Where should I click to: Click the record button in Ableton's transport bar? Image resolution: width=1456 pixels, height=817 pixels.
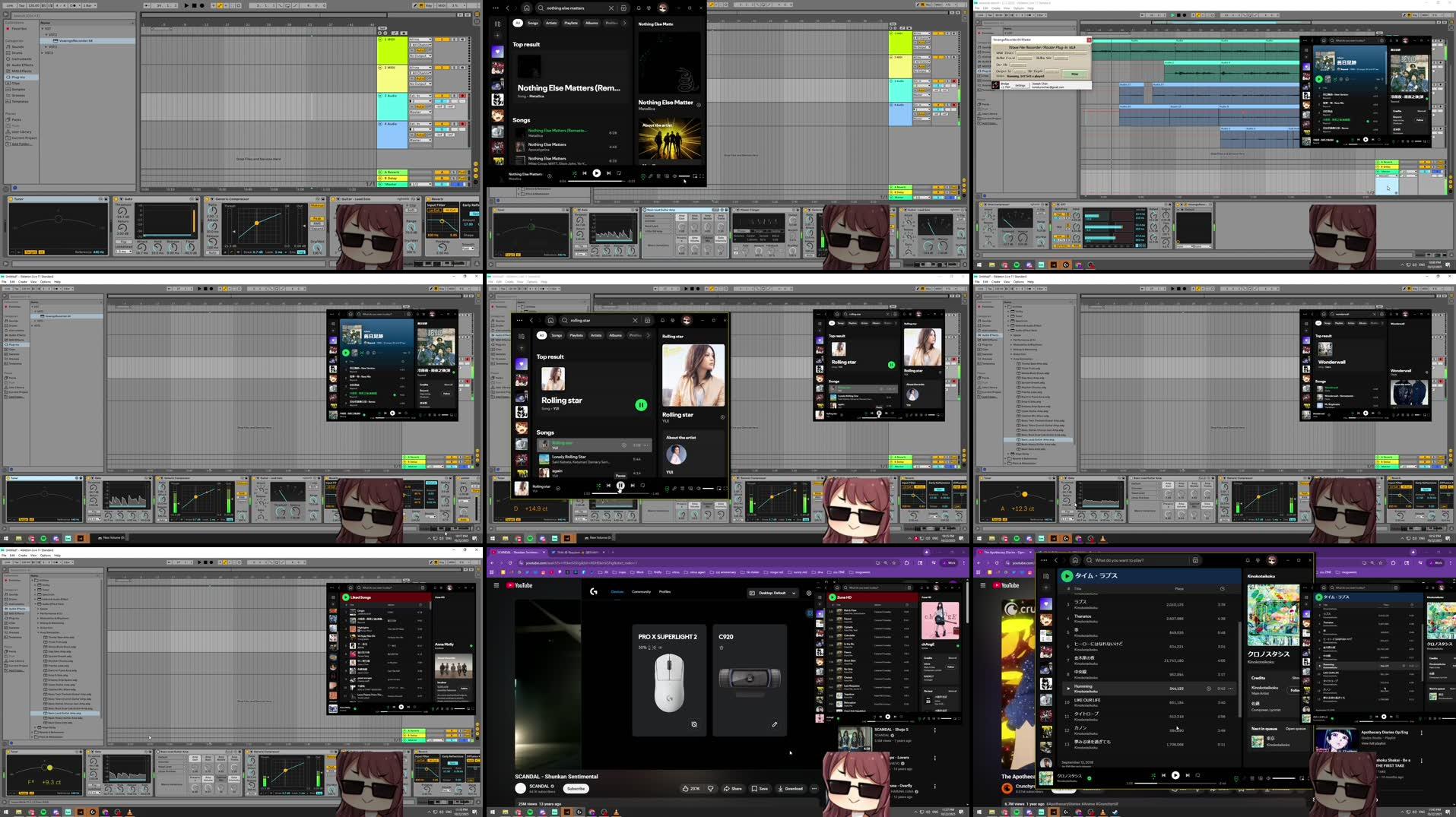pos(202,5)
